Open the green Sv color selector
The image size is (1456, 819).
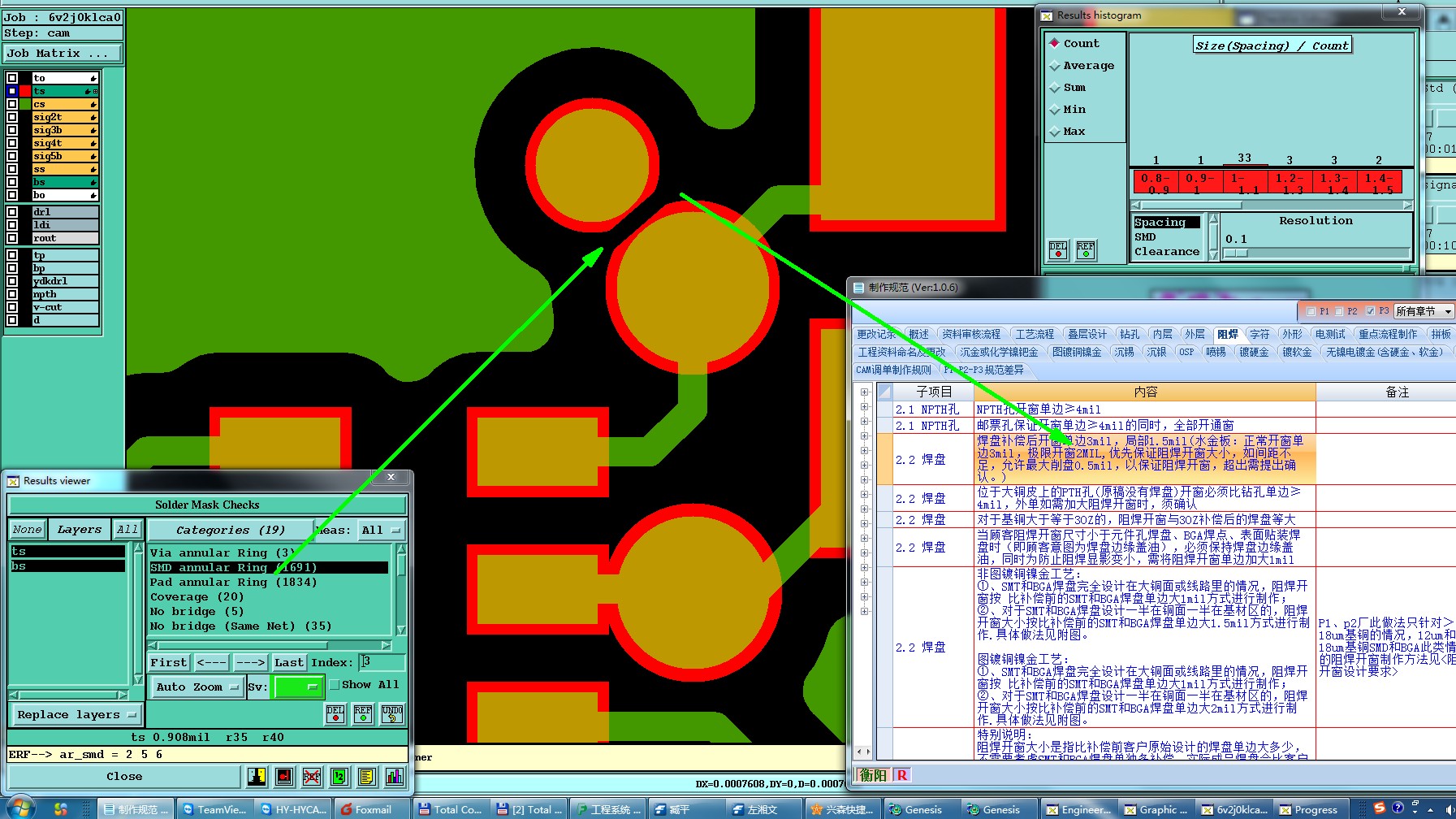(x=298, y=687)
